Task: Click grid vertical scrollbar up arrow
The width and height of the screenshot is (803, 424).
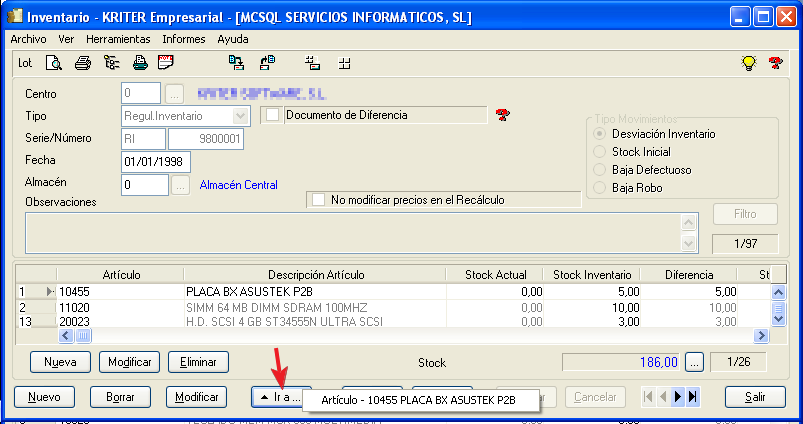Action: [778, 292]
